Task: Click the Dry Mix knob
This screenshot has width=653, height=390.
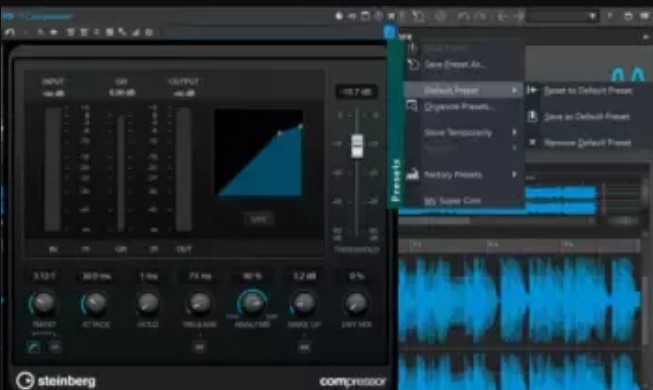Action: [x=356, y=303]
